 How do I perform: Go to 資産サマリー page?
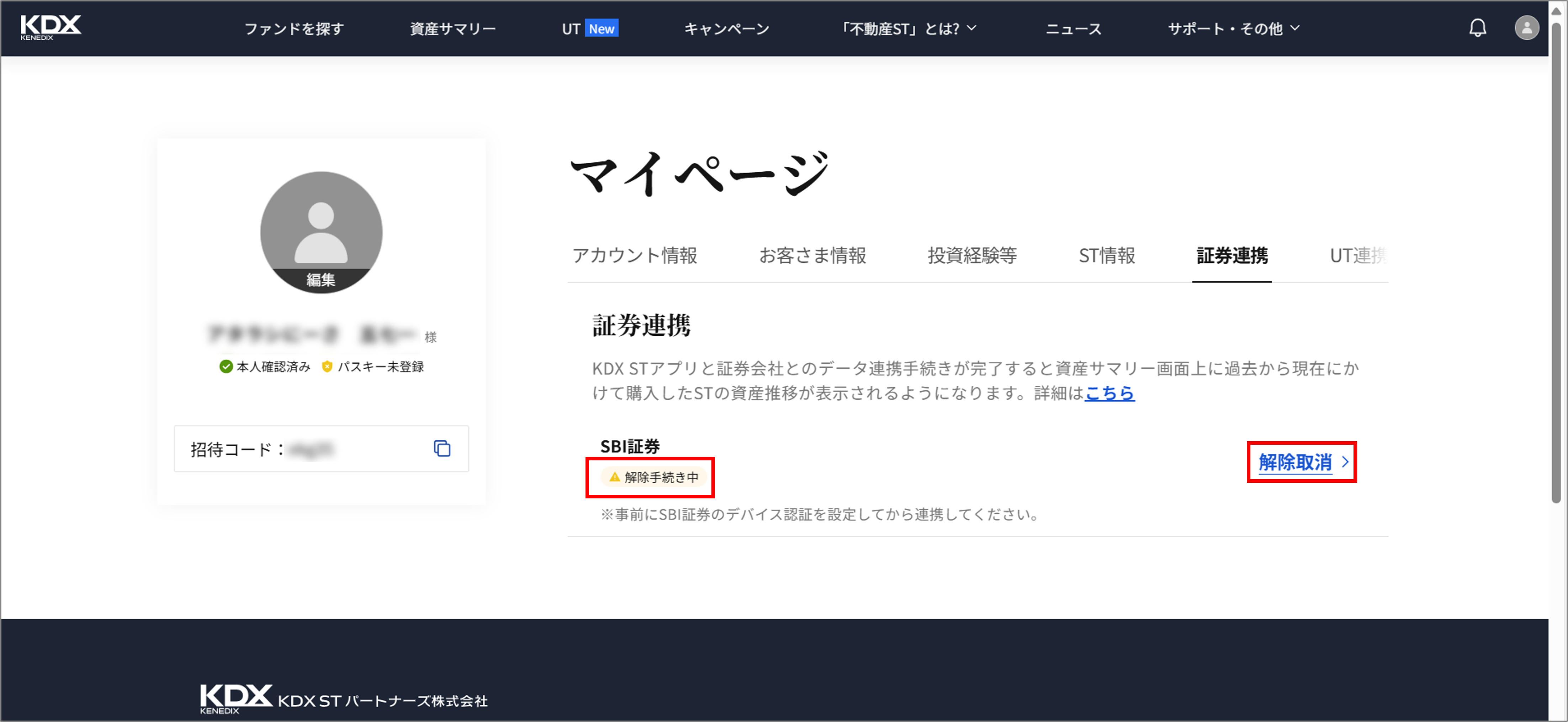tap(452, 28)
